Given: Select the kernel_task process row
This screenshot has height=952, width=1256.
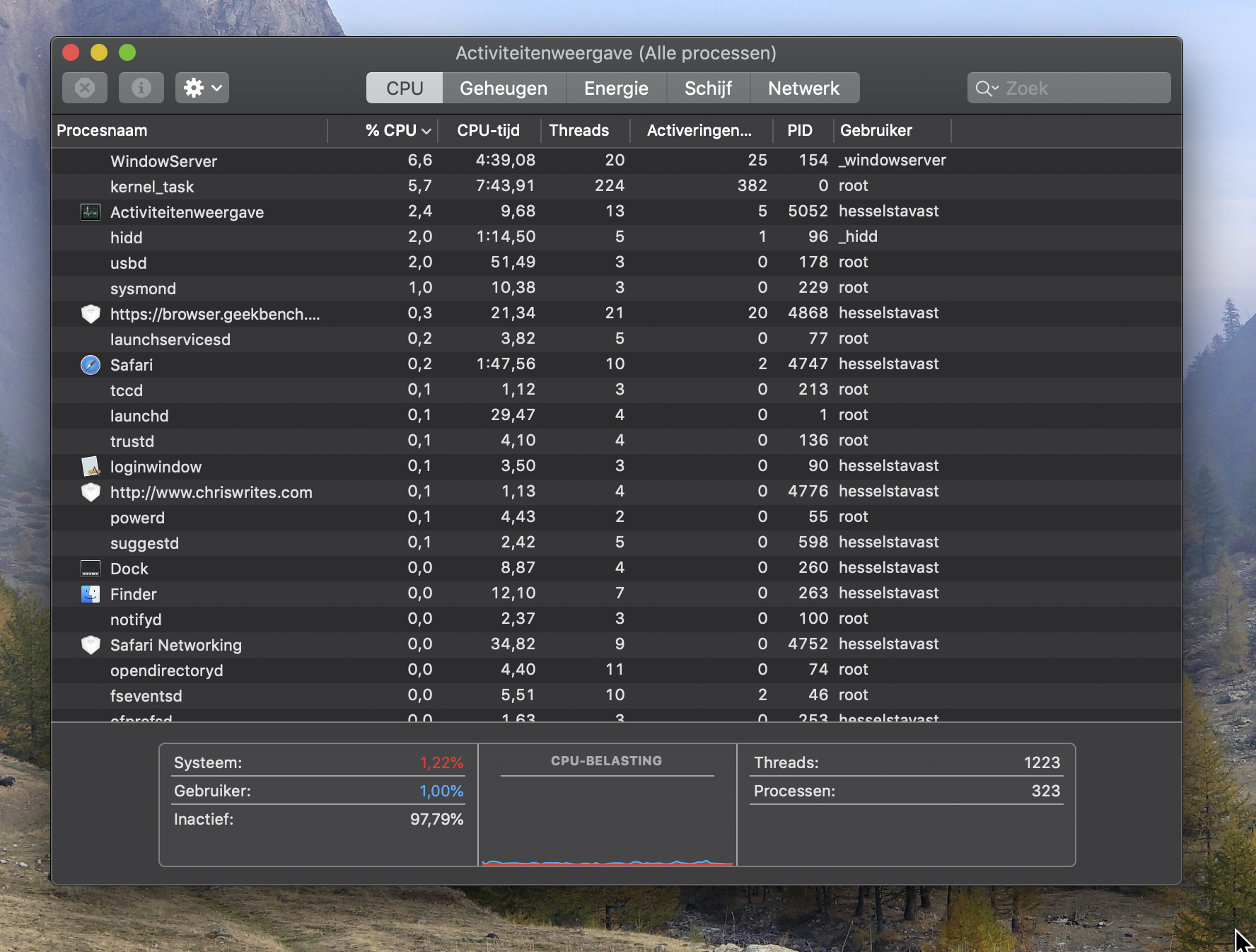Looking at the screenshot, I should click(617, 186).
